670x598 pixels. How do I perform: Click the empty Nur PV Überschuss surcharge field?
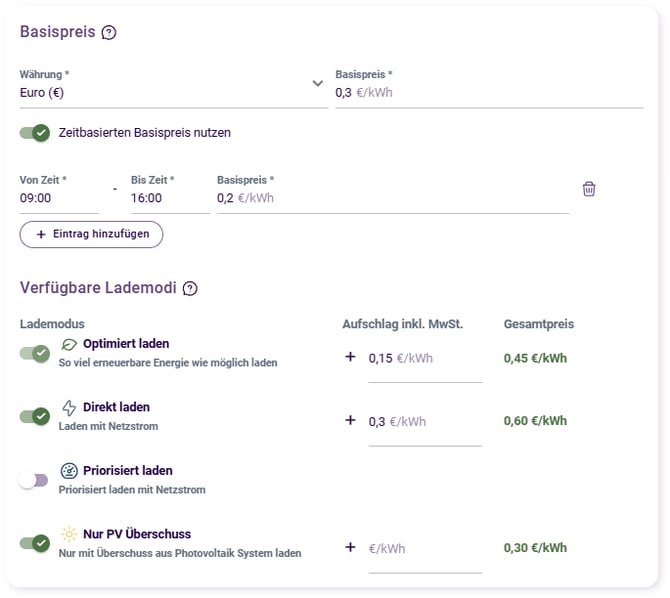425,549
